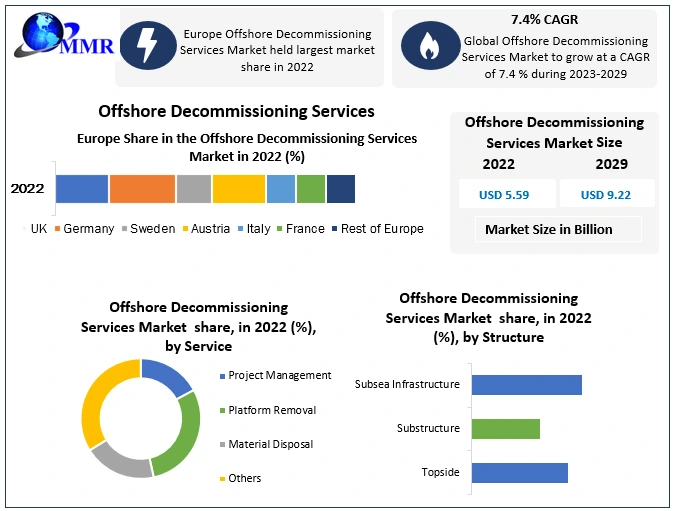675x511 pixels.
Task: Click the MMR globe logo
Action: [40, 38]
